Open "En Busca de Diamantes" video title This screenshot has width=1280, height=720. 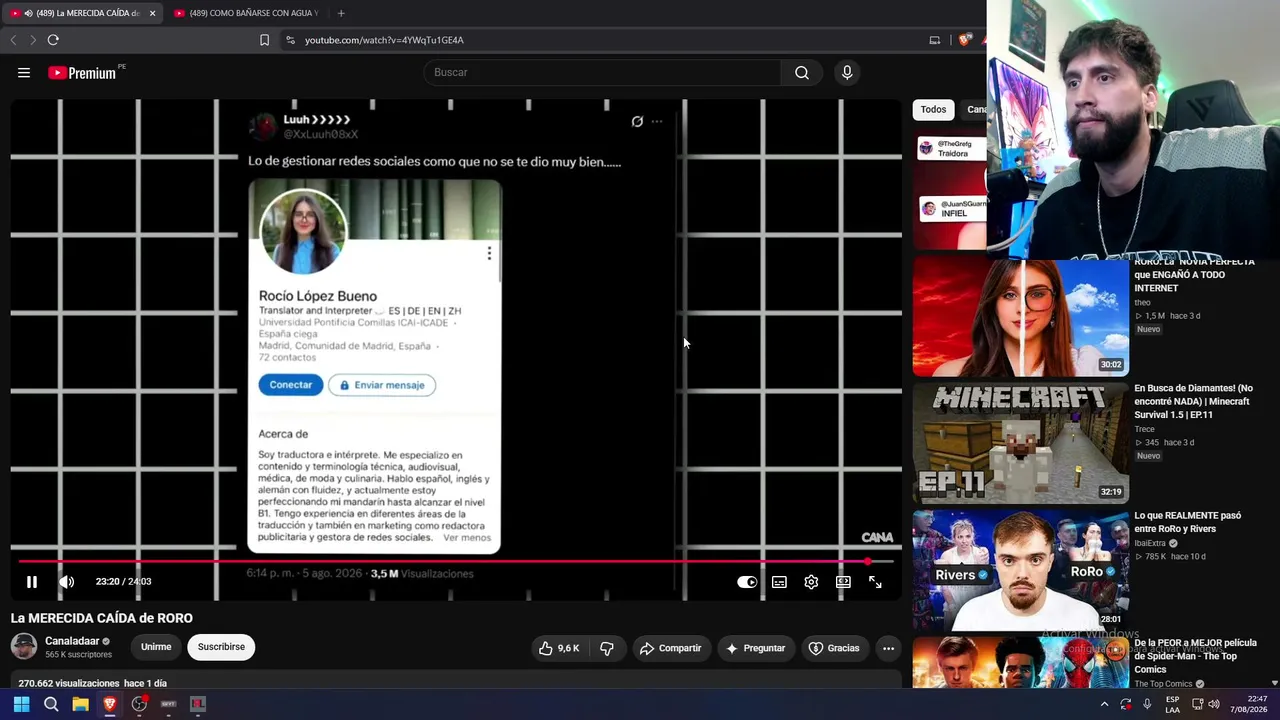[1193, 401]
